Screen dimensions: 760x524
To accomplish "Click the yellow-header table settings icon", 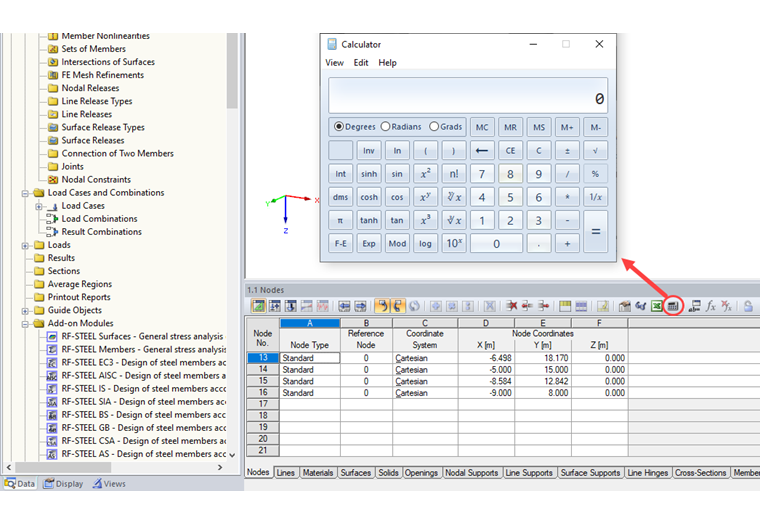I will (x=565, y=306).
